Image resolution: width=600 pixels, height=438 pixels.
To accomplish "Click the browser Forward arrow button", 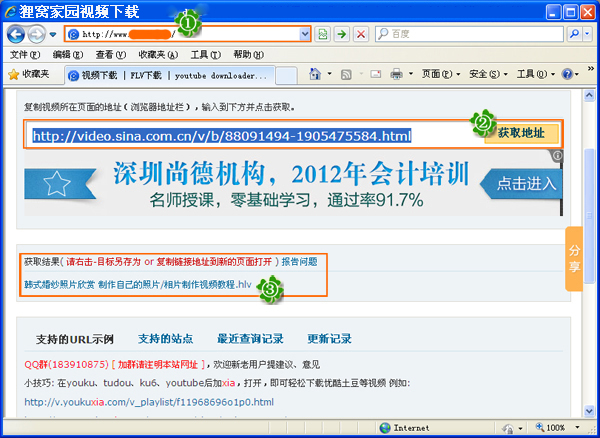I will tap(36, 34).
